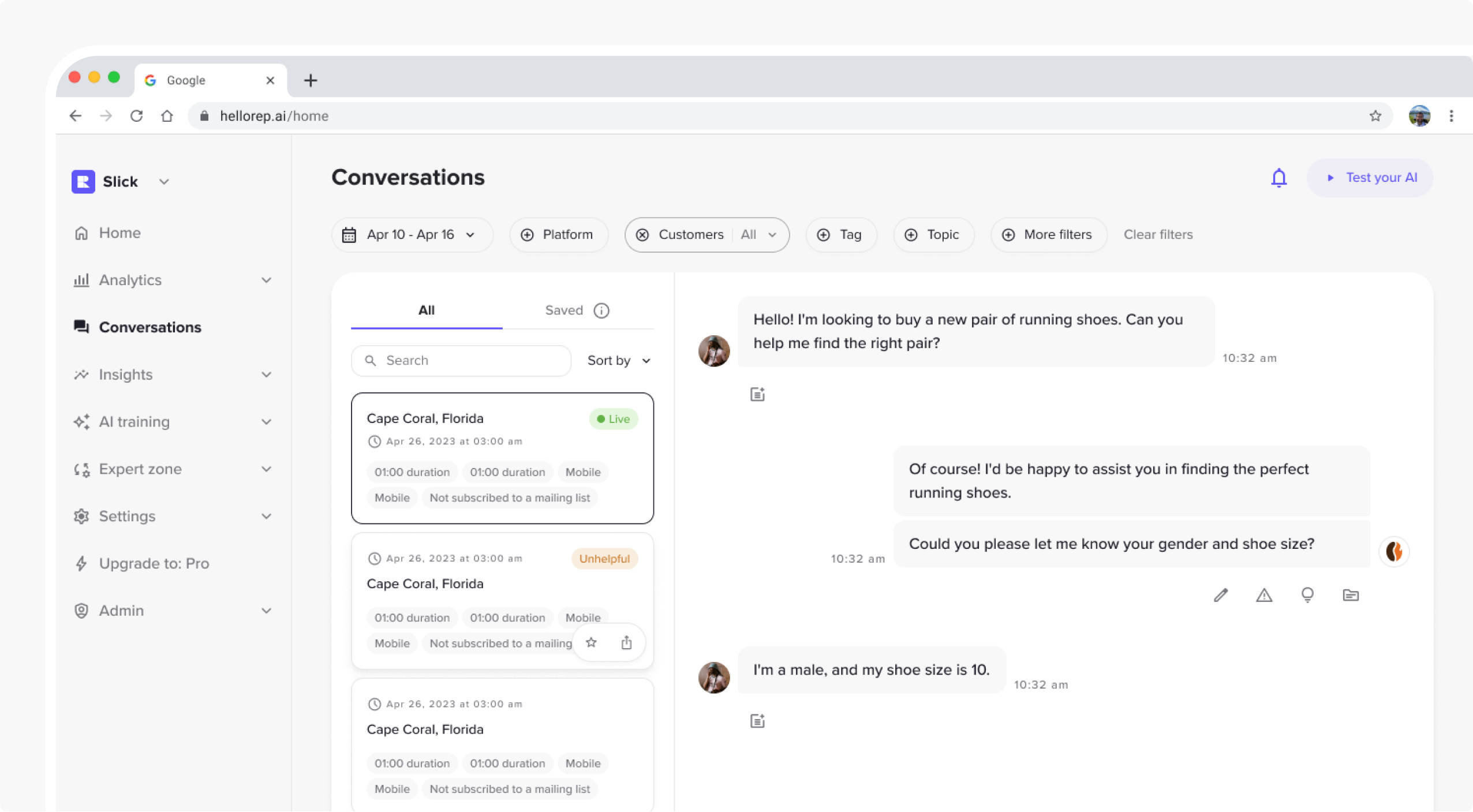The width and height of the screenshot is (1473, 812).
Task: Flag the AI reply with the warning triangle
Action: pos(1264,595)
